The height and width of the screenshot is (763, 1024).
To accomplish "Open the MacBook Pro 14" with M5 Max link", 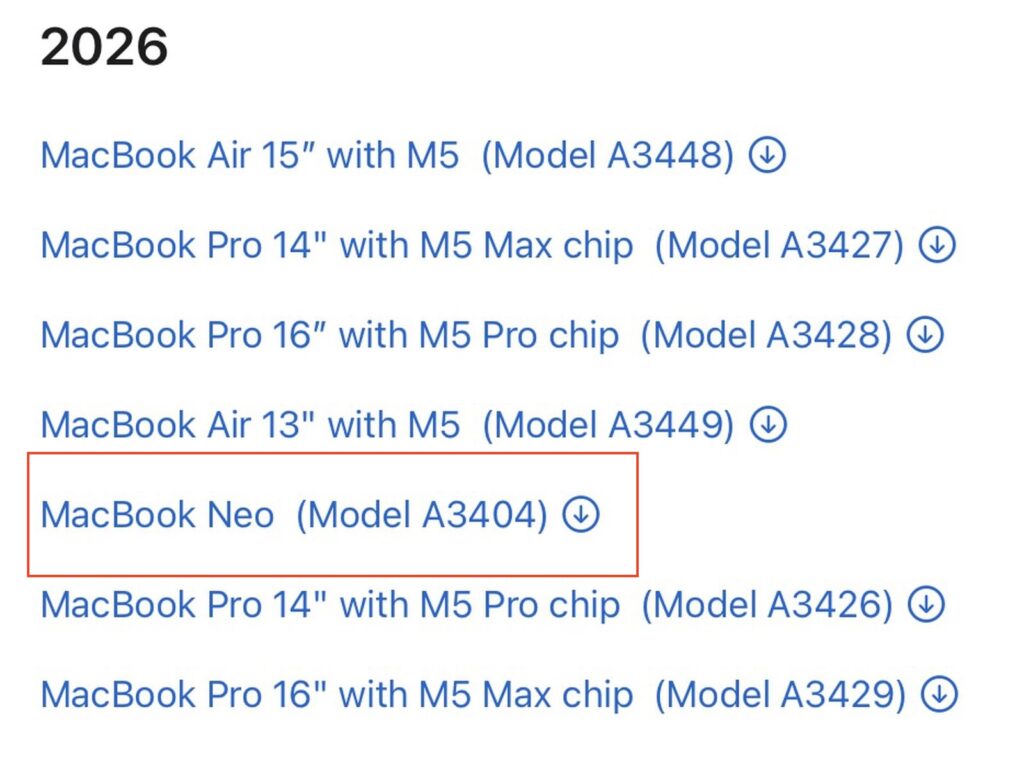I will [335, 245].
